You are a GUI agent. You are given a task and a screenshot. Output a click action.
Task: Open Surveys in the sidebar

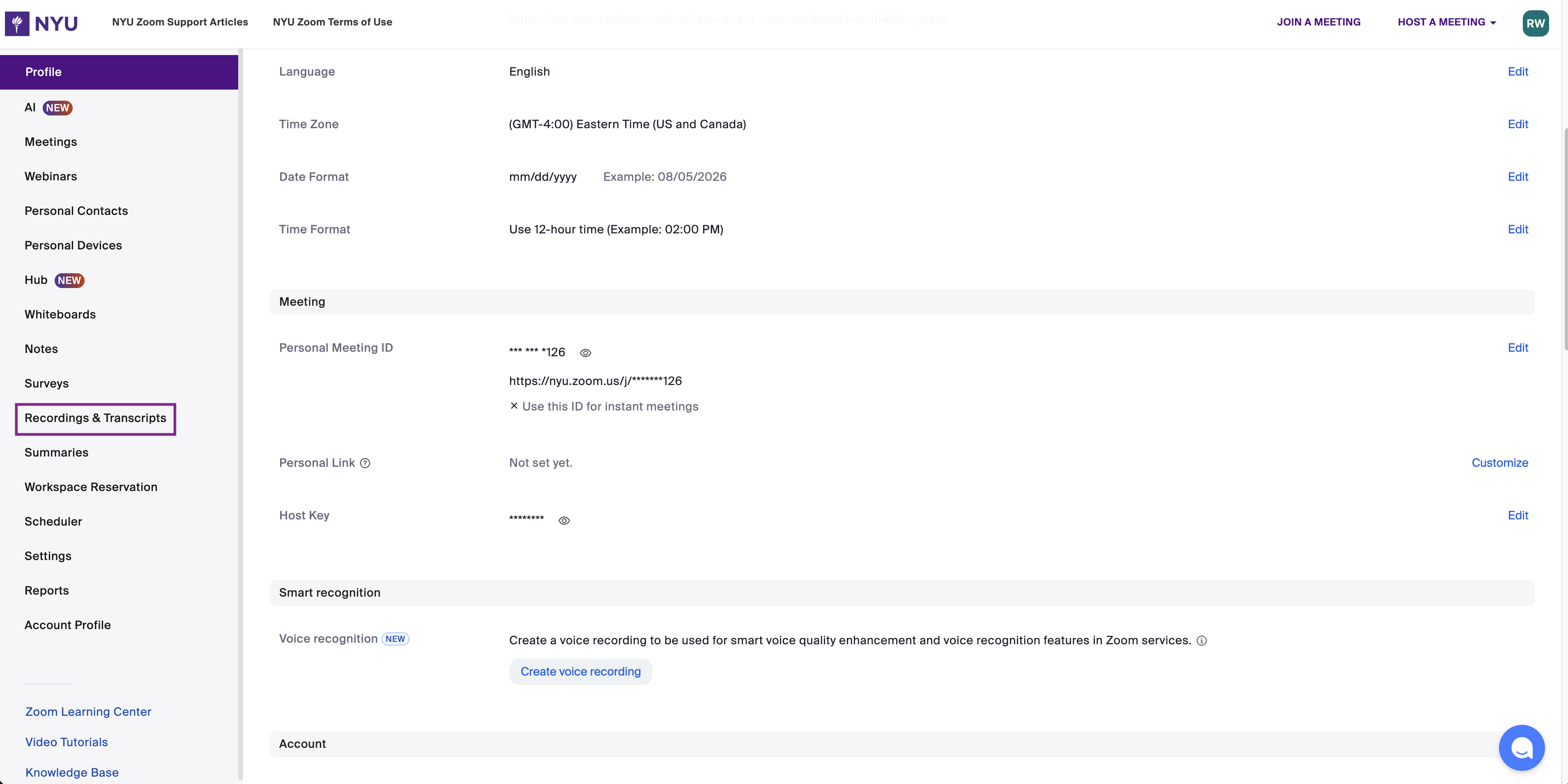point(46,383)
